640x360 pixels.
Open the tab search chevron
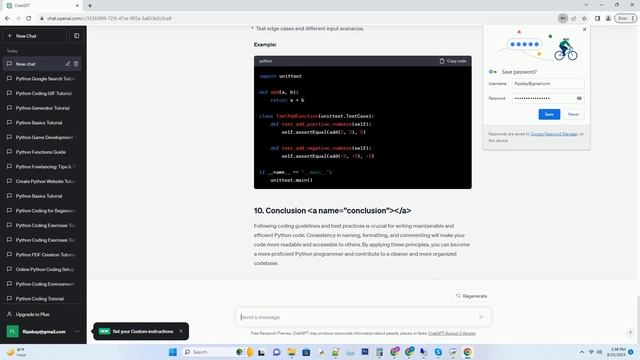pyautogui.click(x=586, y=5)
